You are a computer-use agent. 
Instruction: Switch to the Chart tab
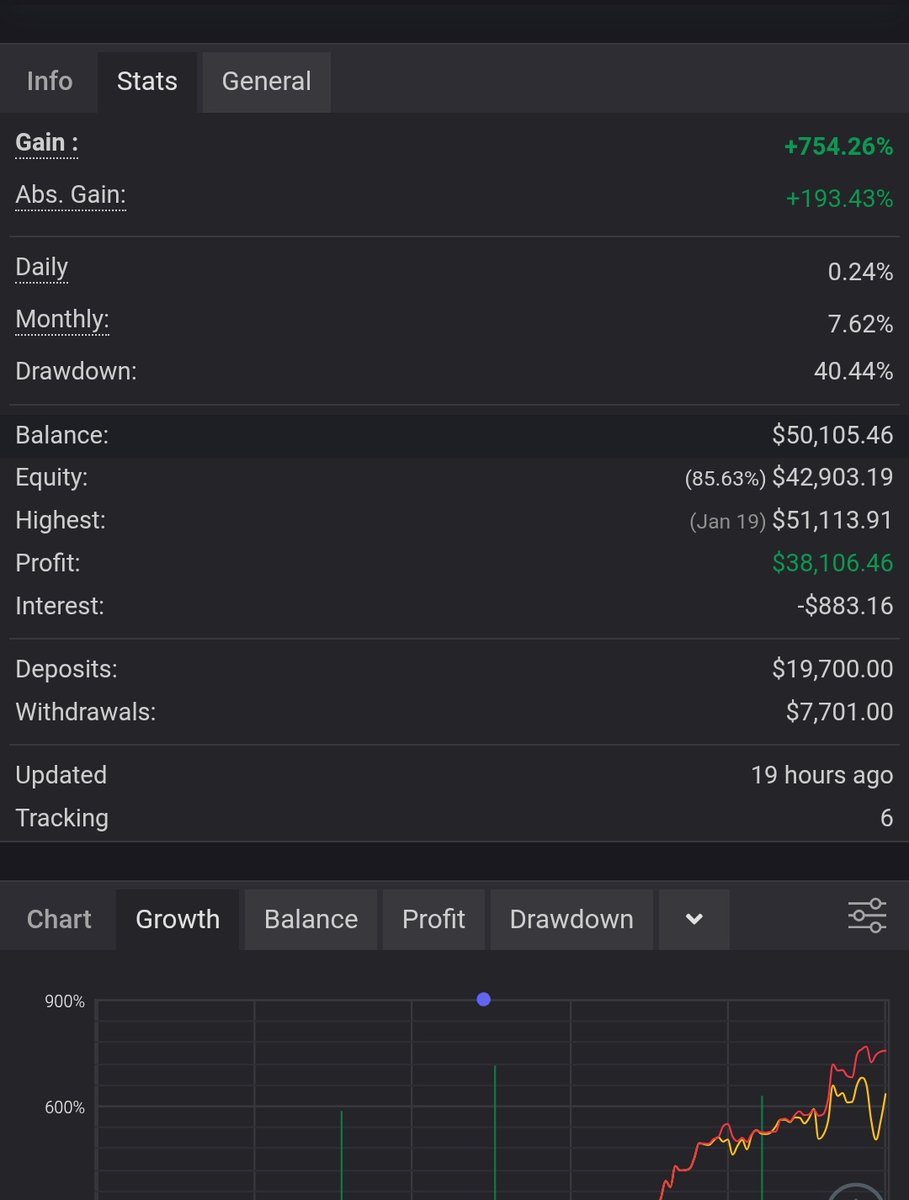click(x=59, y=919)
